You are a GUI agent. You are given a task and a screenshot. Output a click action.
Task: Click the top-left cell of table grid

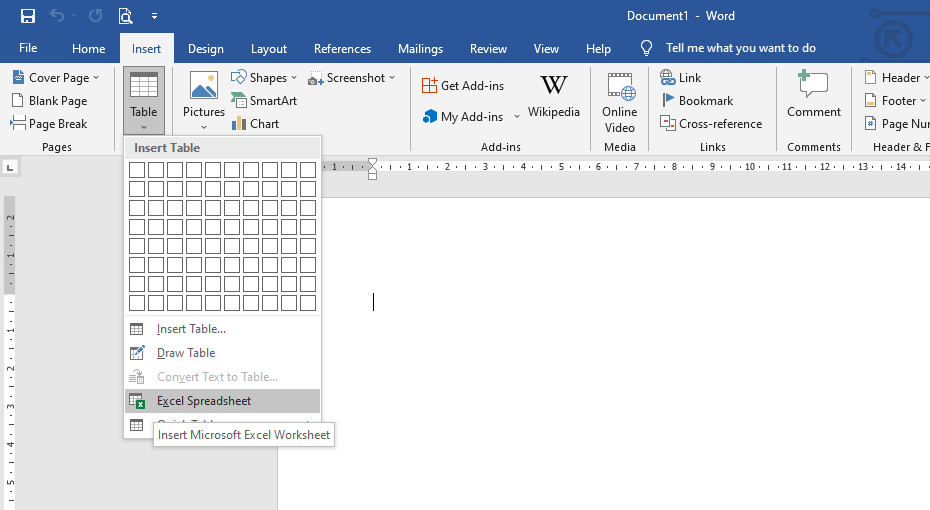click(x=137, y=170)
